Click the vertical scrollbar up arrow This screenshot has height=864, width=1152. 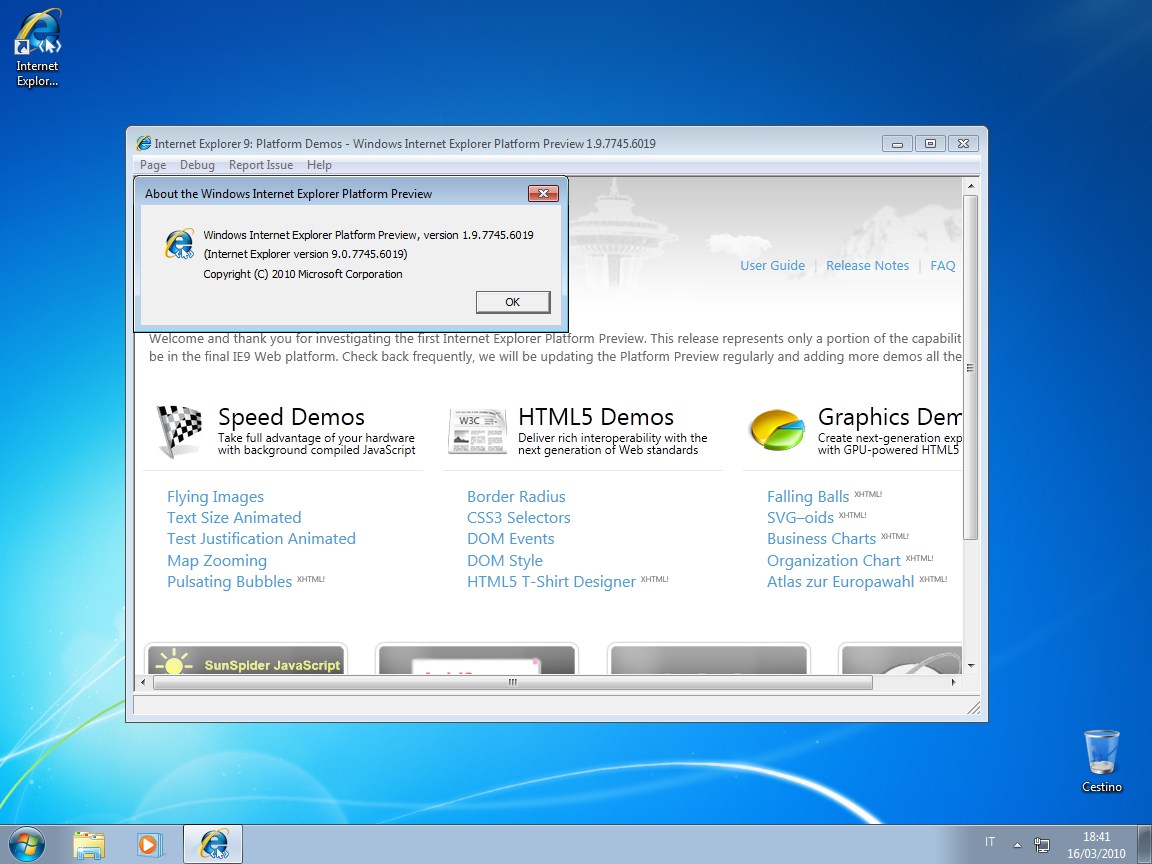971,187
